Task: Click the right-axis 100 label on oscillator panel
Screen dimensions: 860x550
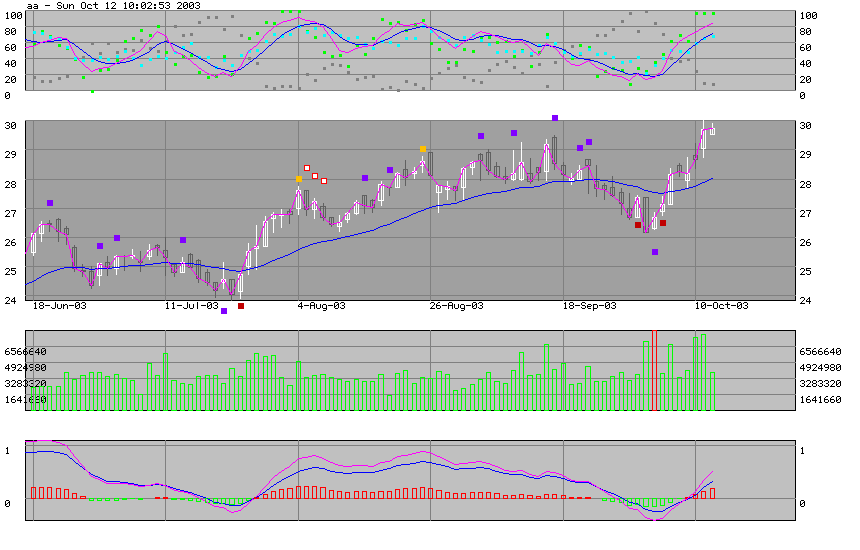Action: (811, 16)
